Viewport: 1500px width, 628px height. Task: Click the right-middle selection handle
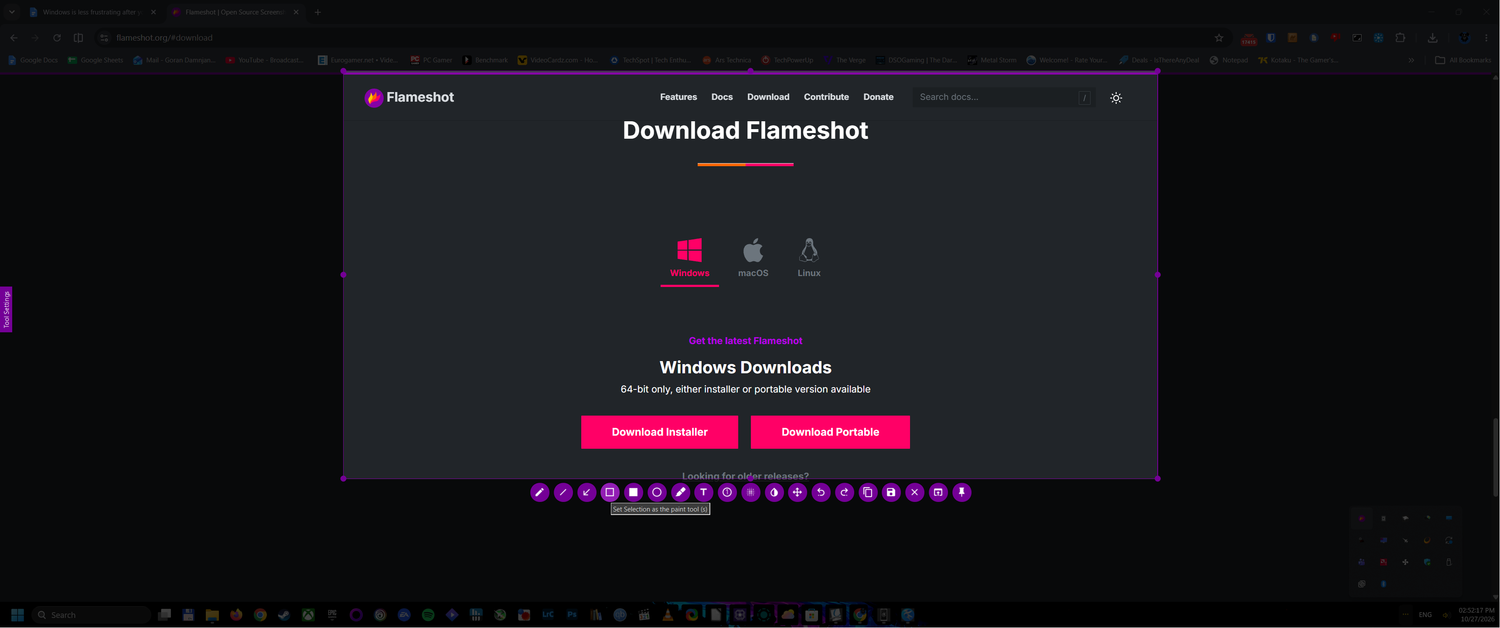coord(1158,274)
